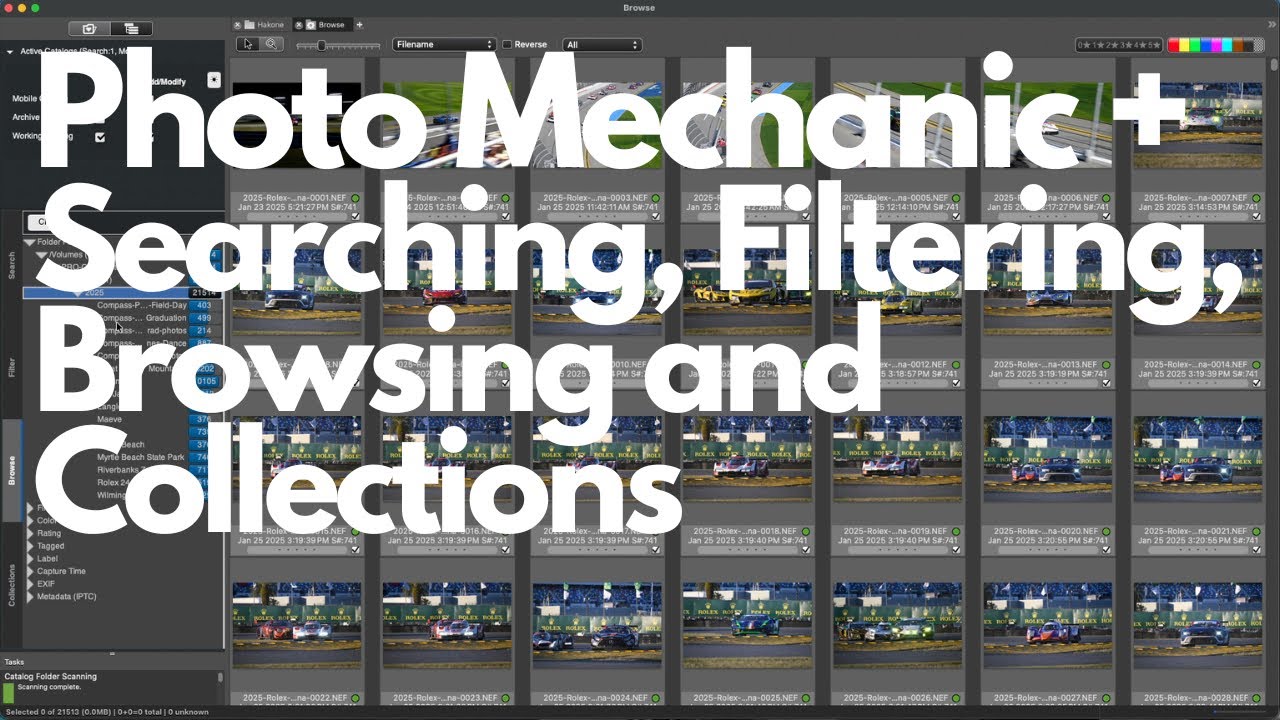Viewport: 1280px width, 720px height.
Task: Open the All filter dropdown
Action: click(602, 45)
